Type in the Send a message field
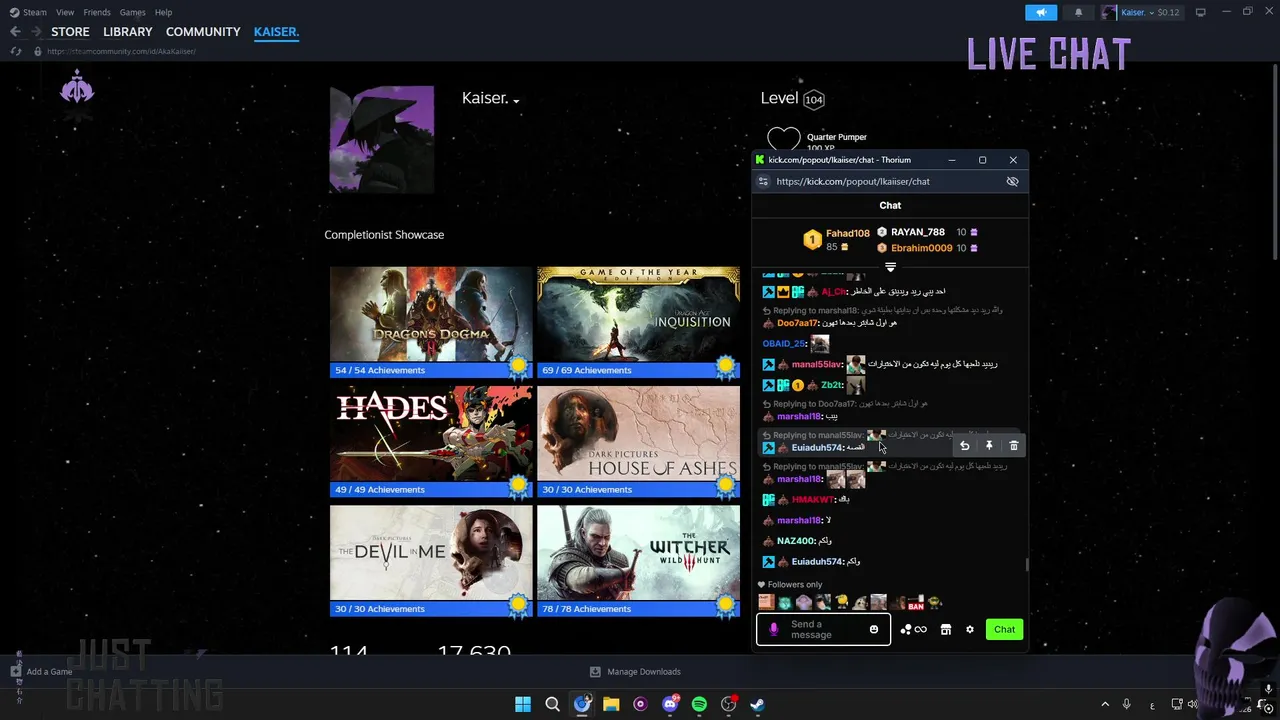 click(x=823, y=630)
